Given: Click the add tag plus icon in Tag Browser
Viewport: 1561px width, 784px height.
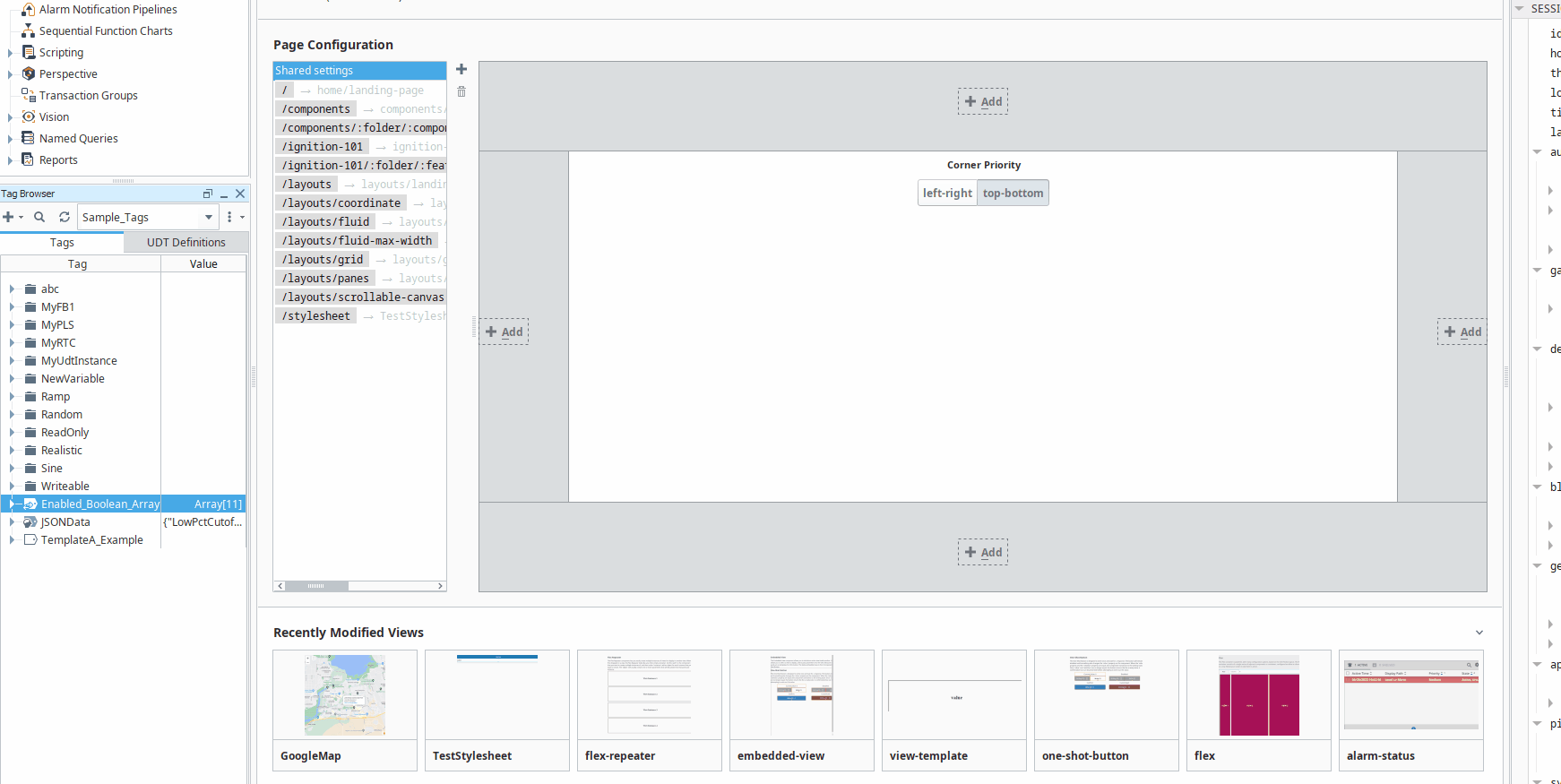Looking at the screenshot, I should tap(9, 217).
